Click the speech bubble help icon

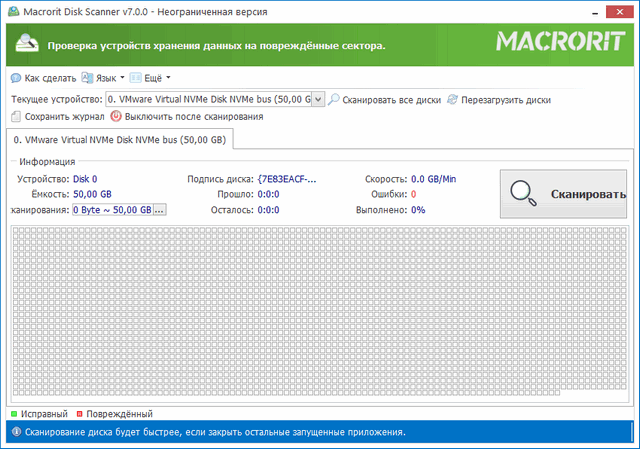(16, 78)
